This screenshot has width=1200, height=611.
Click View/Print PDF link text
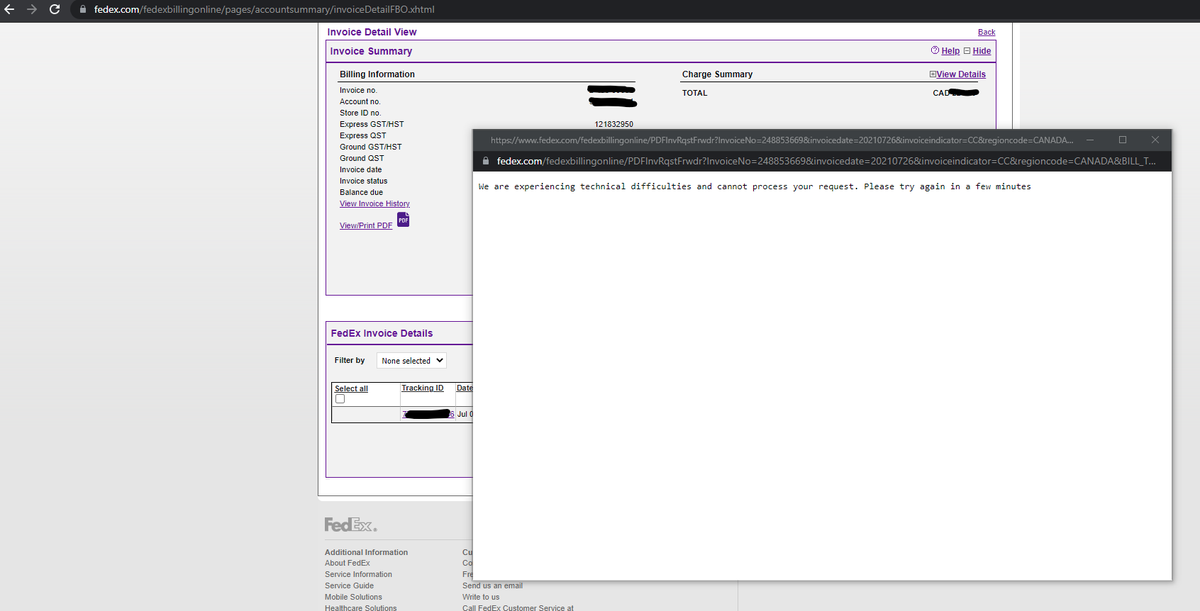point(366,225)
